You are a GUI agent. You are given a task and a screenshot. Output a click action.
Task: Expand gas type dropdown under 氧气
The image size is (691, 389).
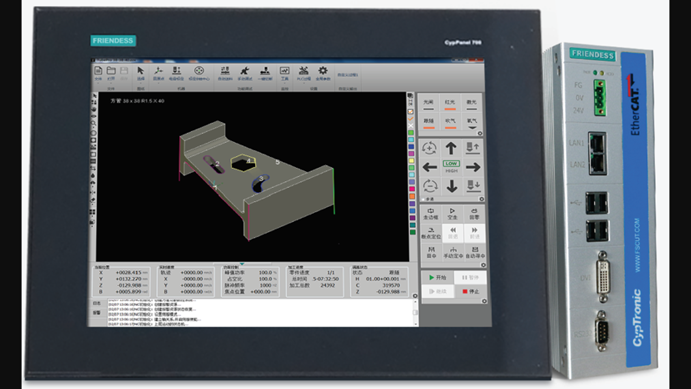472,128
